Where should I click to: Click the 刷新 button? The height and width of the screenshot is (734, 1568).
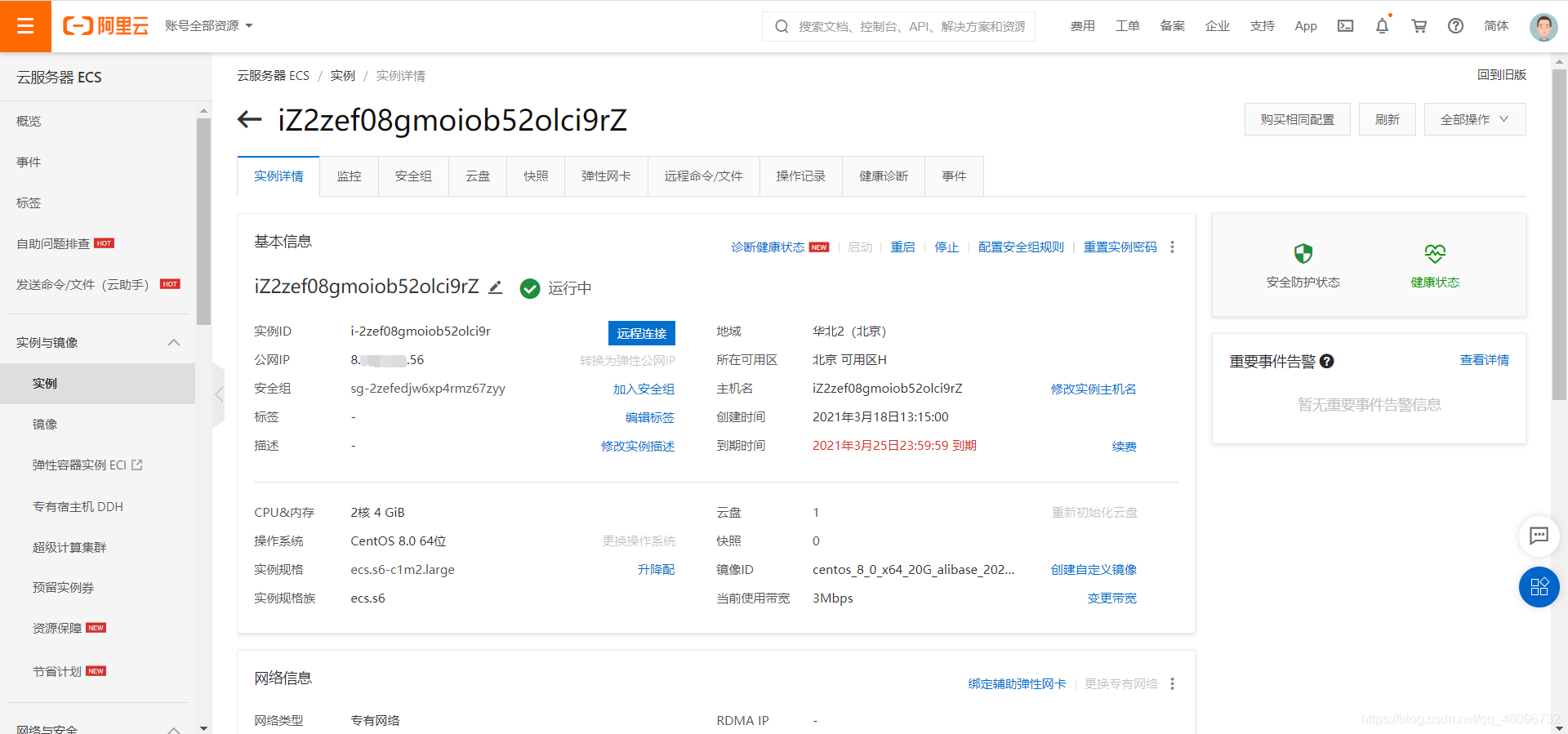point(1387,119)
